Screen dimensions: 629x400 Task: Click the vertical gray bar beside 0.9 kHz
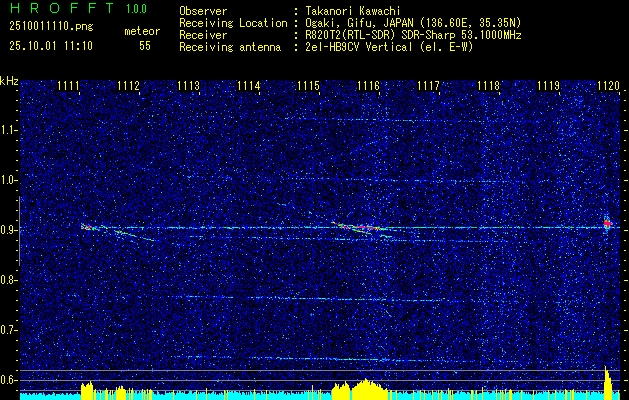click(x=19, y=231)
